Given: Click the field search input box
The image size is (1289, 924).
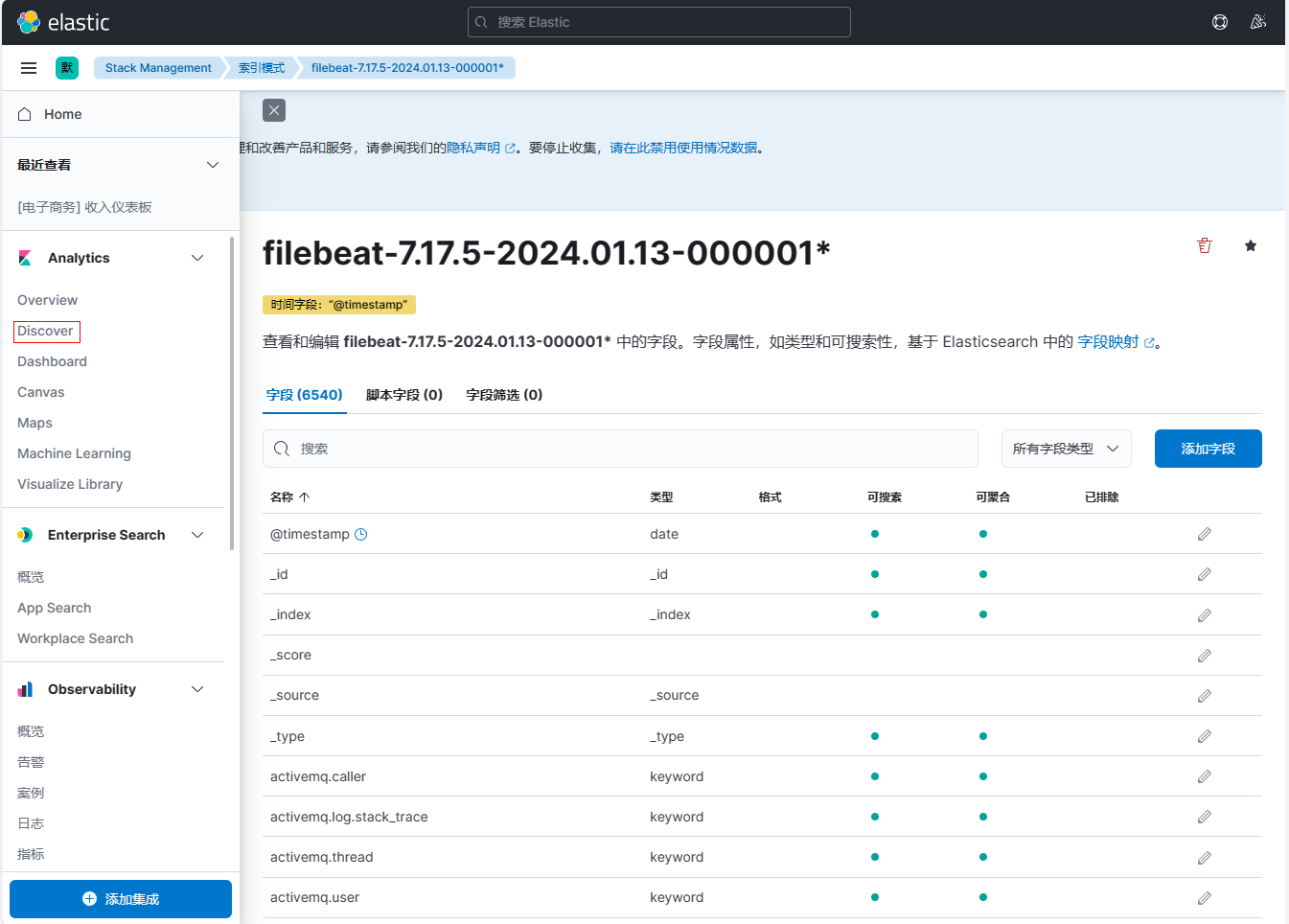Looking at the screenshot, I should click(x=633, y=449).
